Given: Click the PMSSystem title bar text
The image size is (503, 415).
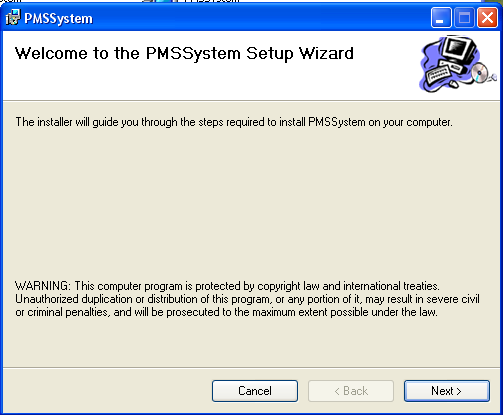Looking at the screenshot, I should (58, 19).
